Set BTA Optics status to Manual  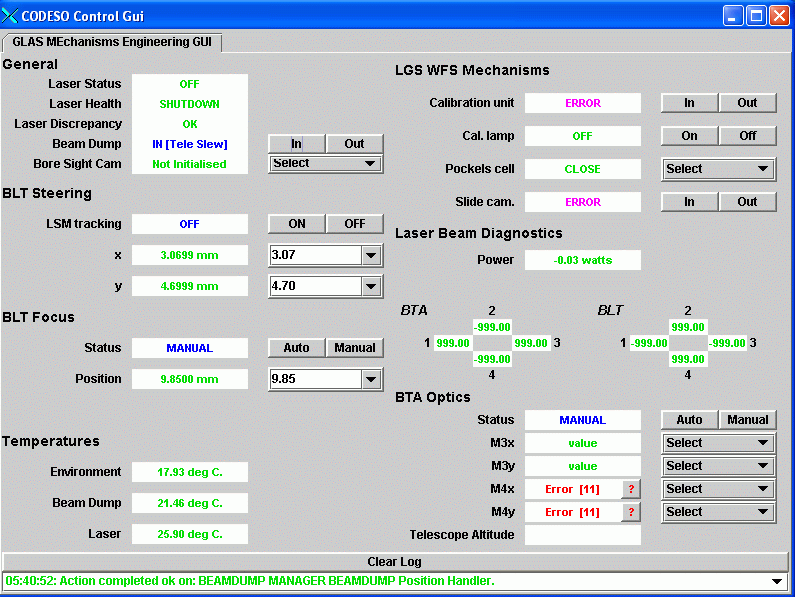pos(747,420)
